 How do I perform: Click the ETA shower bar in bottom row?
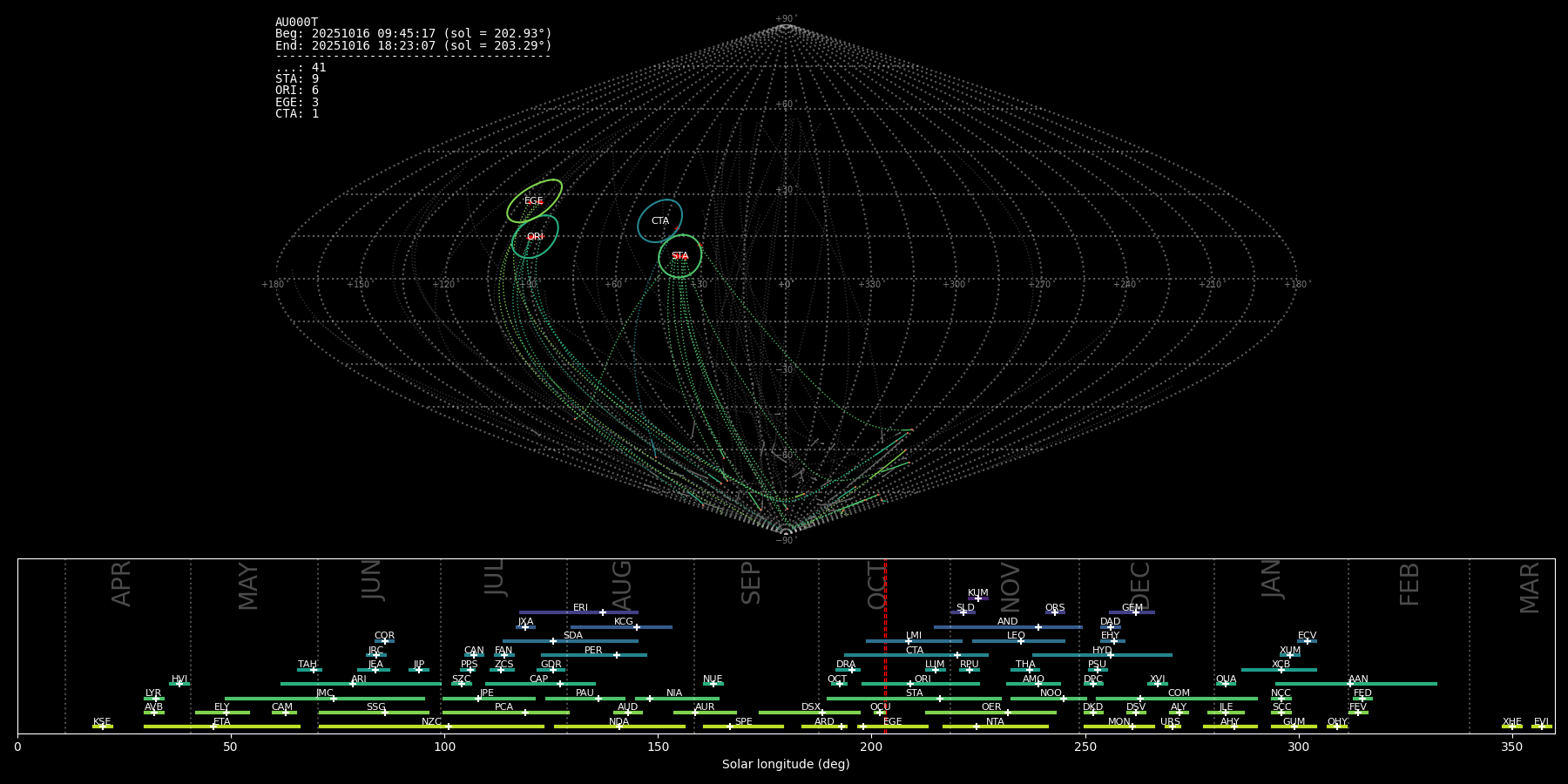222,727
